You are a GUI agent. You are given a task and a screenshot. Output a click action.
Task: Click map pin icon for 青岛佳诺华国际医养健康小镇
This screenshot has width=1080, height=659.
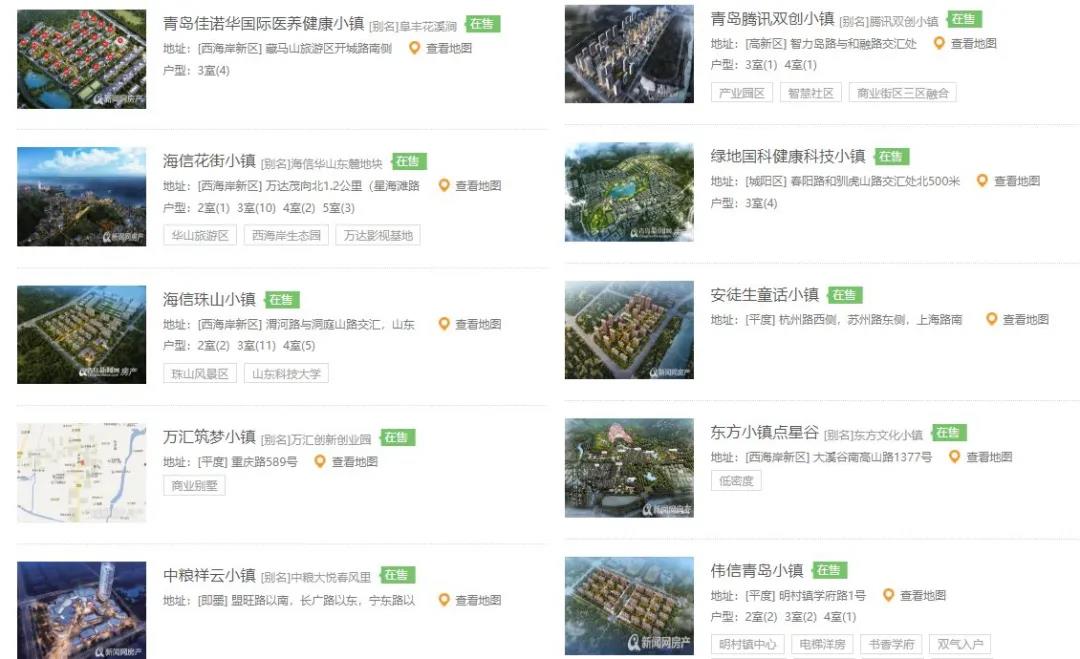[414, 48]
